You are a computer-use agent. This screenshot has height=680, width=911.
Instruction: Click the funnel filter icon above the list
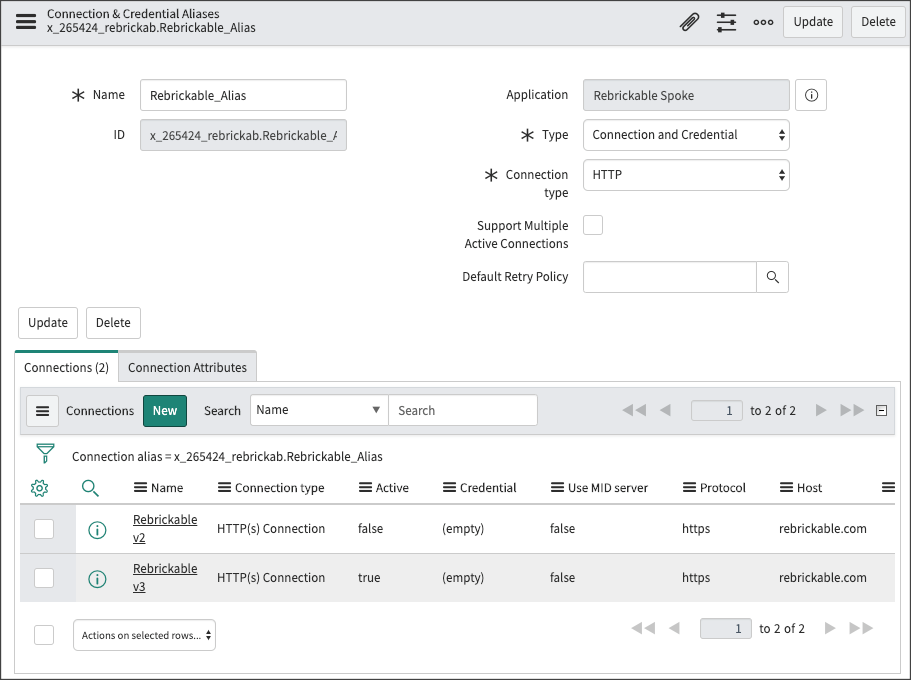(46, 453)
